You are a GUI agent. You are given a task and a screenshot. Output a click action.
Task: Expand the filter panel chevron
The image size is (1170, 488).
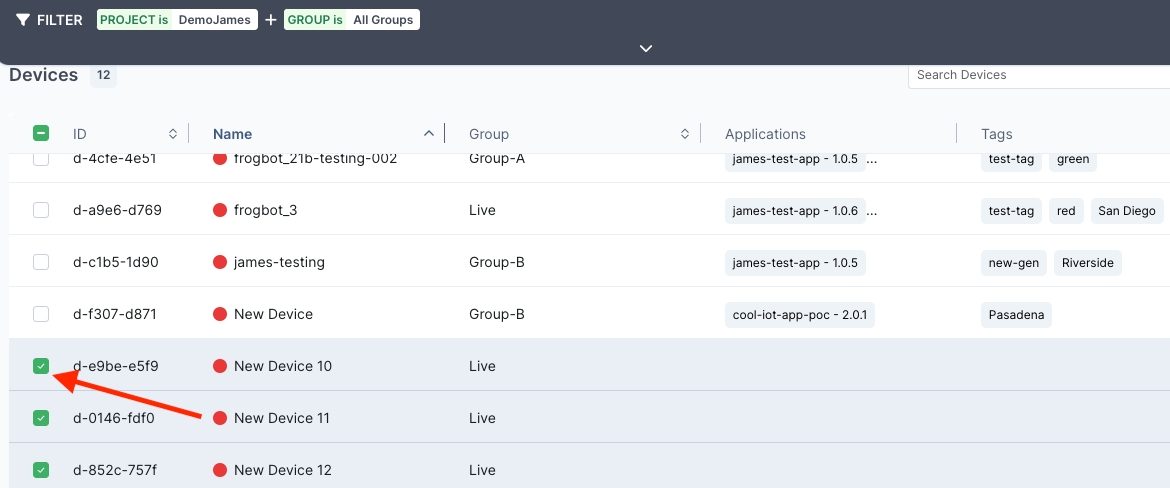[x=646, y=48]
